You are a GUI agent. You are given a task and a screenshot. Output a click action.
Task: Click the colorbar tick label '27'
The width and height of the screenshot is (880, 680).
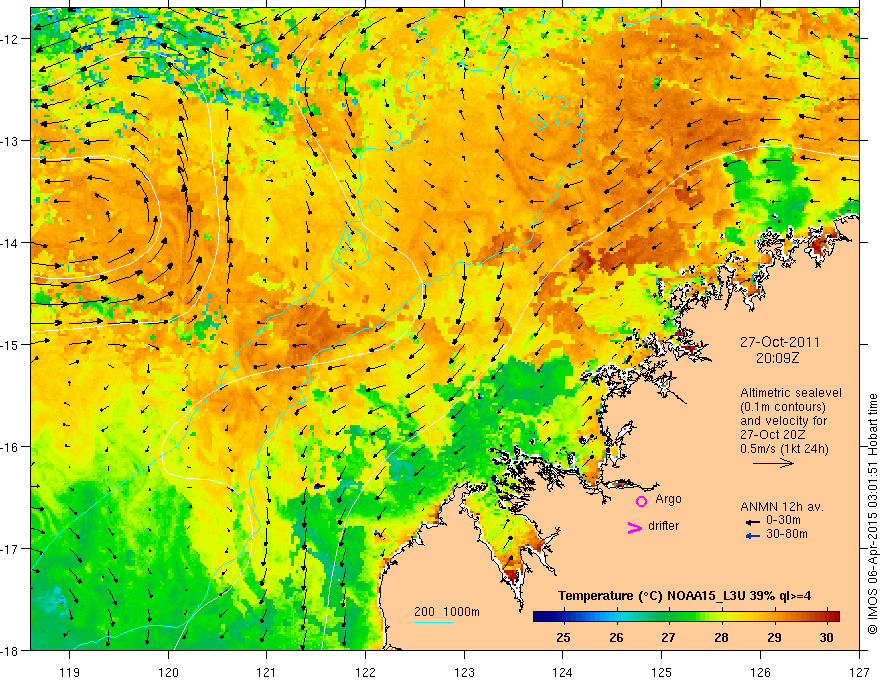click(668, 637)
